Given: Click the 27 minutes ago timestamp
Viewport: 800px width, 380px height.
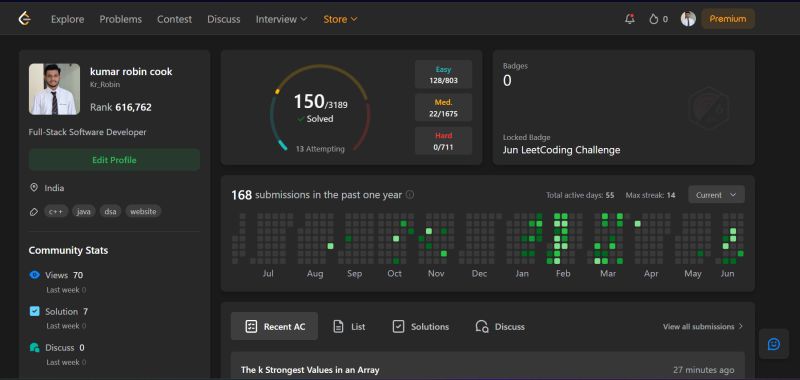Looking at the screenshot, I should click(x=704, y=370).
